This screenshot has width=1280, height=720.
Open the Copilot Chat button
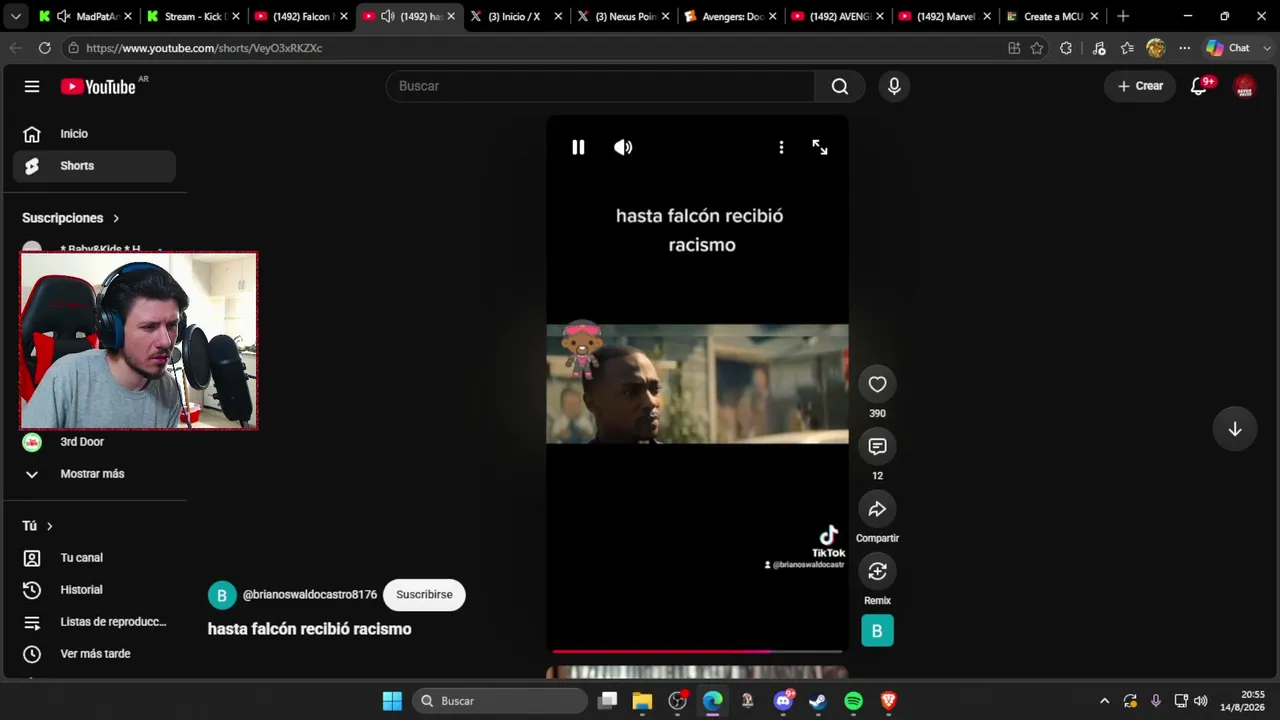tap(1228, 48)
